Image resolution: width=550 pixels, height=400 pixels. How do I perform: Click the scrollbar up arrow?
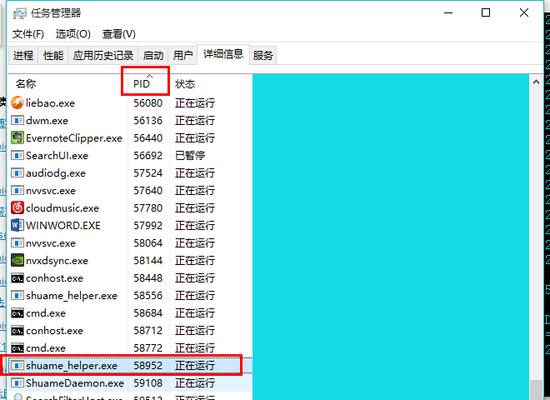[536, 82]
